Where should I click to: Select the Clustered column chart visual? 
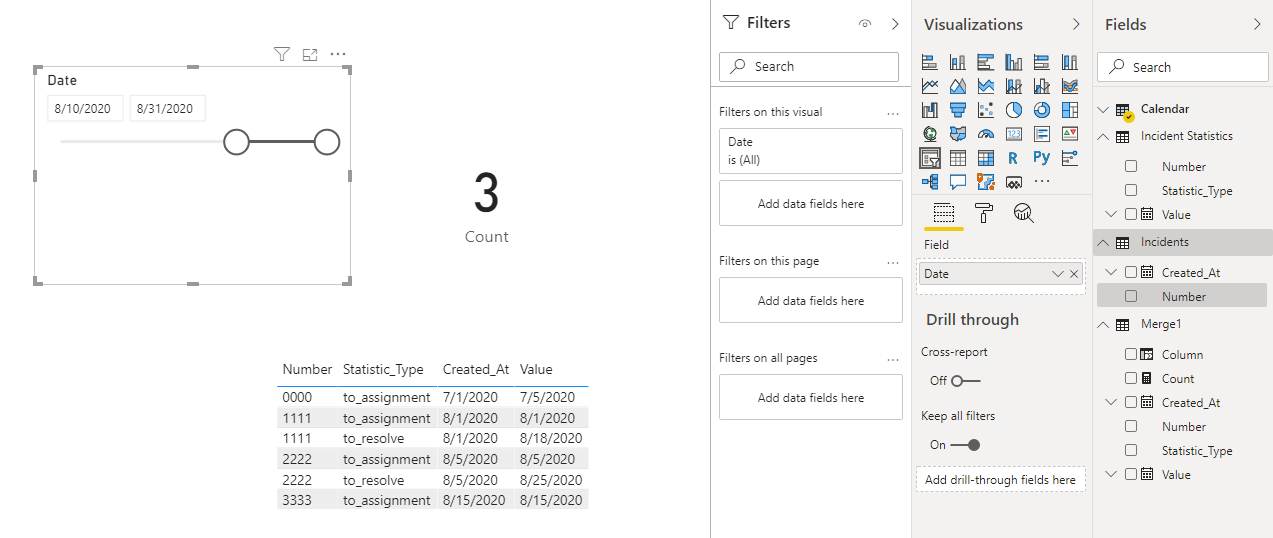tap(1014, 61)
